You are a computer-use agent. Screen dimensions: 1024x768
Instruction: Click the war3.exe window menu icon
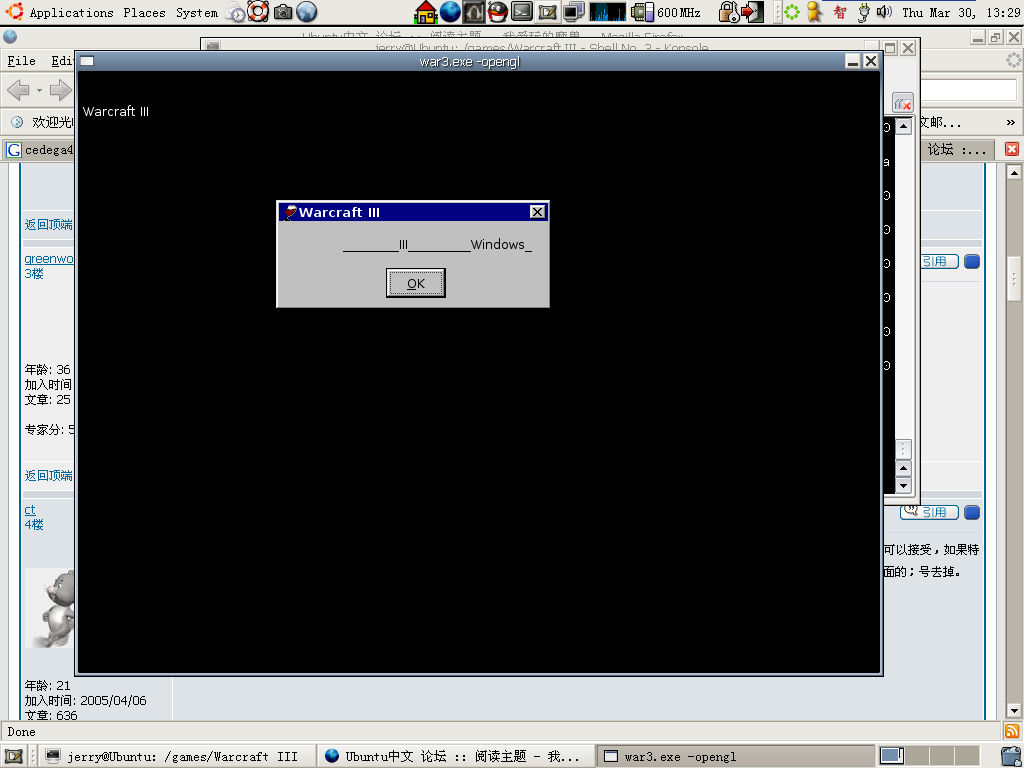(87, 61)
